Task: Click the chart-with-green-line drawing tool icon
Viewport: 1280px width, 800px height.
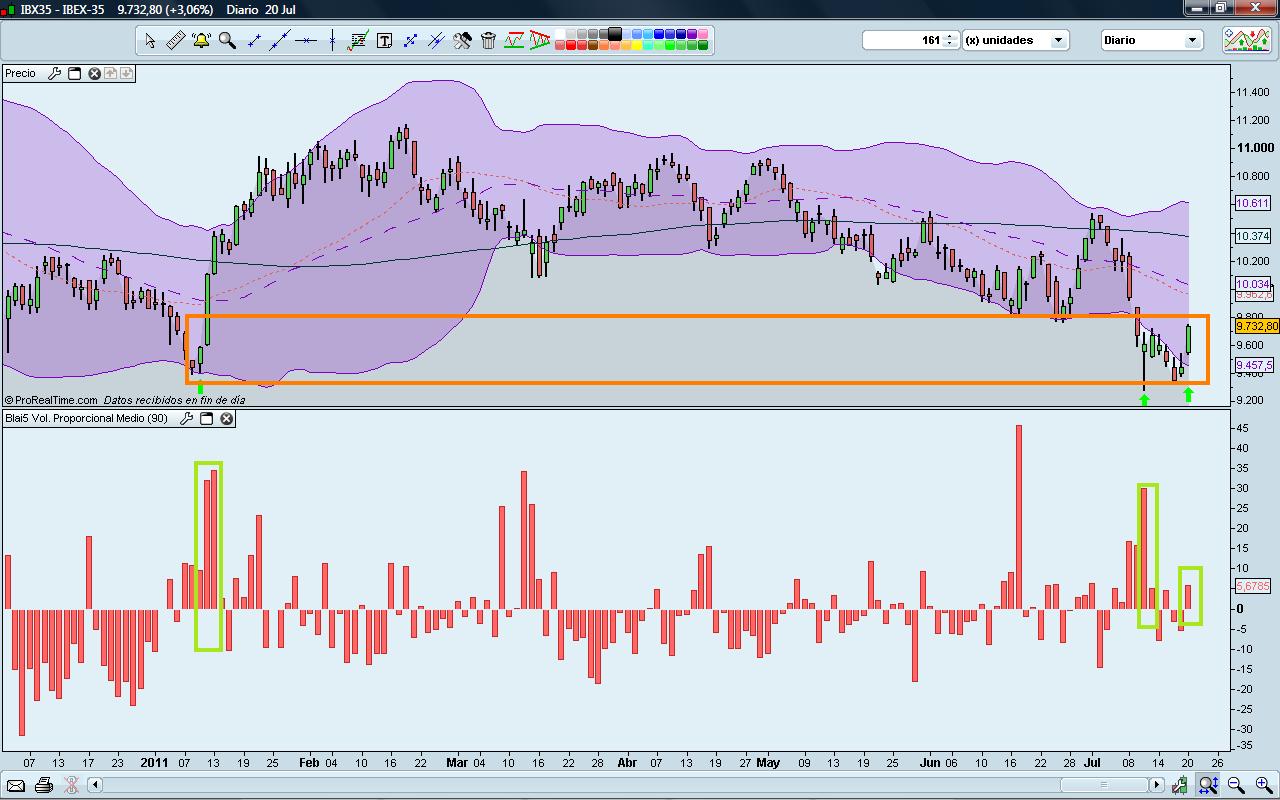Action: pyautogui.click(x=358, y=40)
